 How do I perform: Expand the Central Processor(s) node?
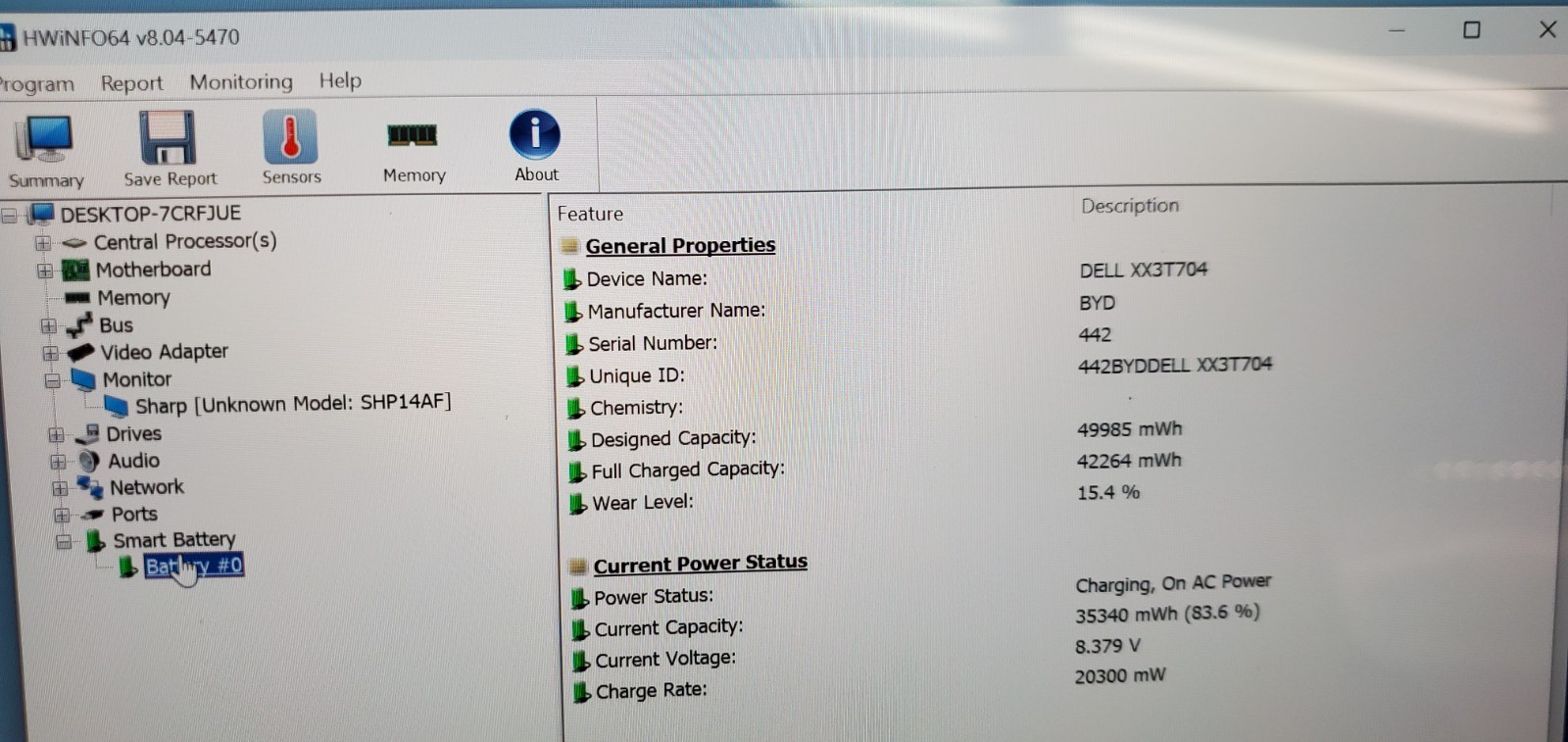point(42,243)
